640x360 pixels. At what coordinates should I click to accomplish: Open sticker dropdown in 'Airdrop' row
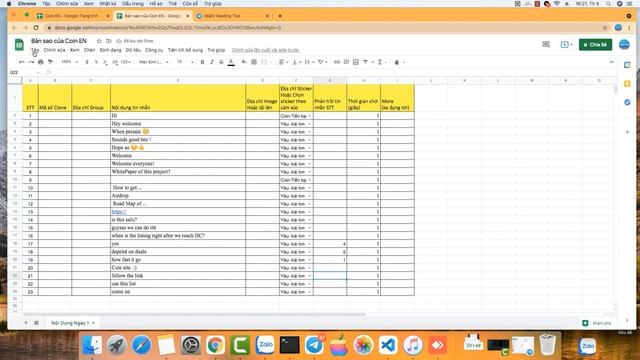[309, 196]
